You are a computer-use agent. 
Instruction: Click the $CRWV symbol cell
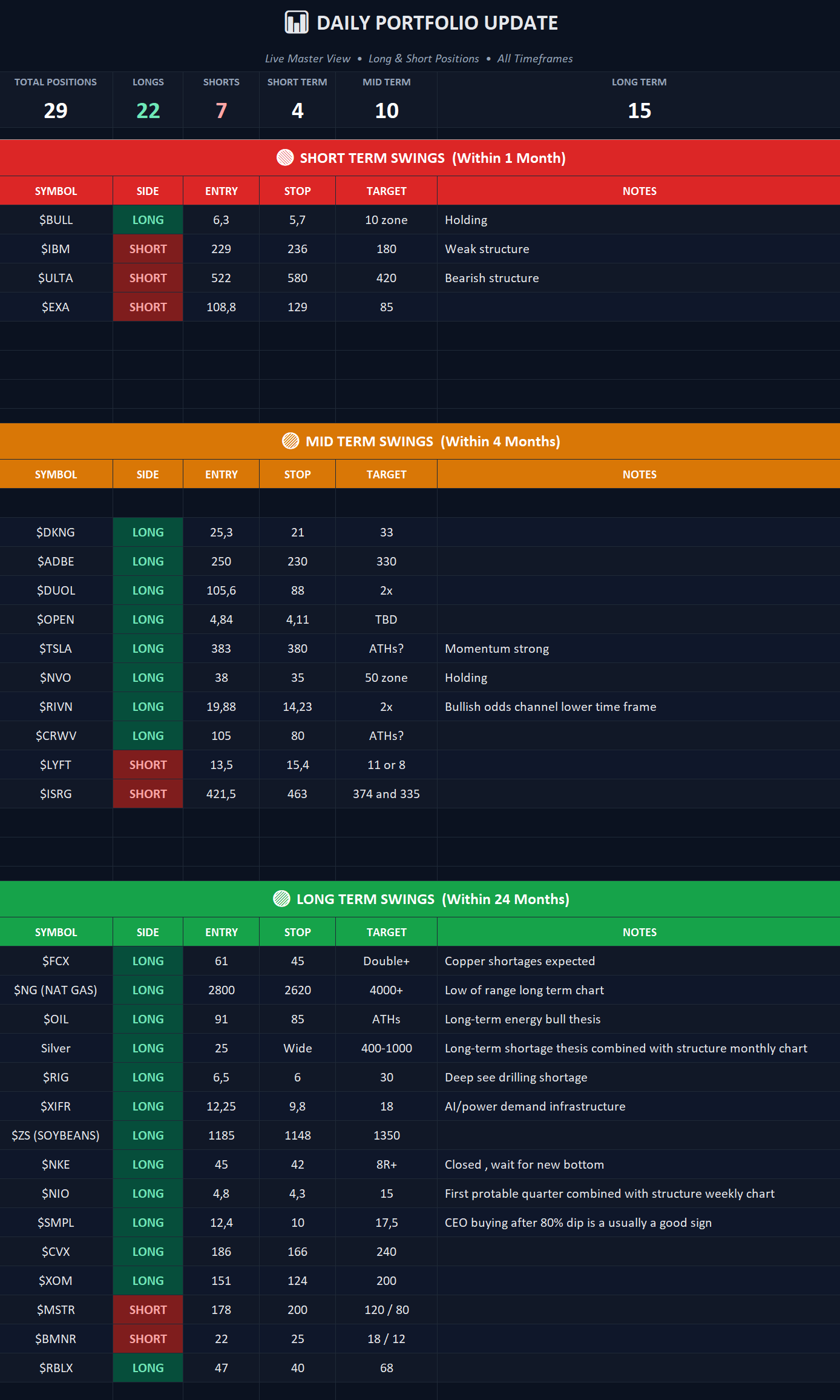(x=56, y=736)
